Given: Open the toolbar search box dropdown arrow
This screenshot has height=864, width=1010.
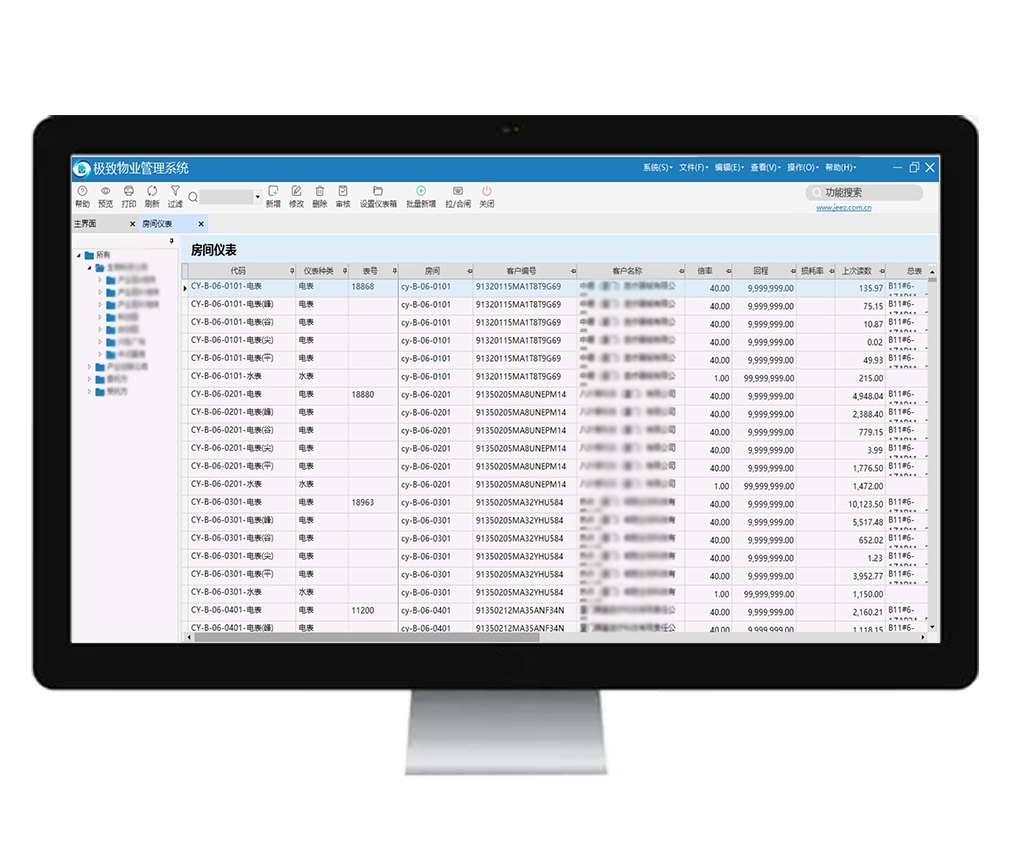Looking at the screenshot, I should click(x=258, y=197).
